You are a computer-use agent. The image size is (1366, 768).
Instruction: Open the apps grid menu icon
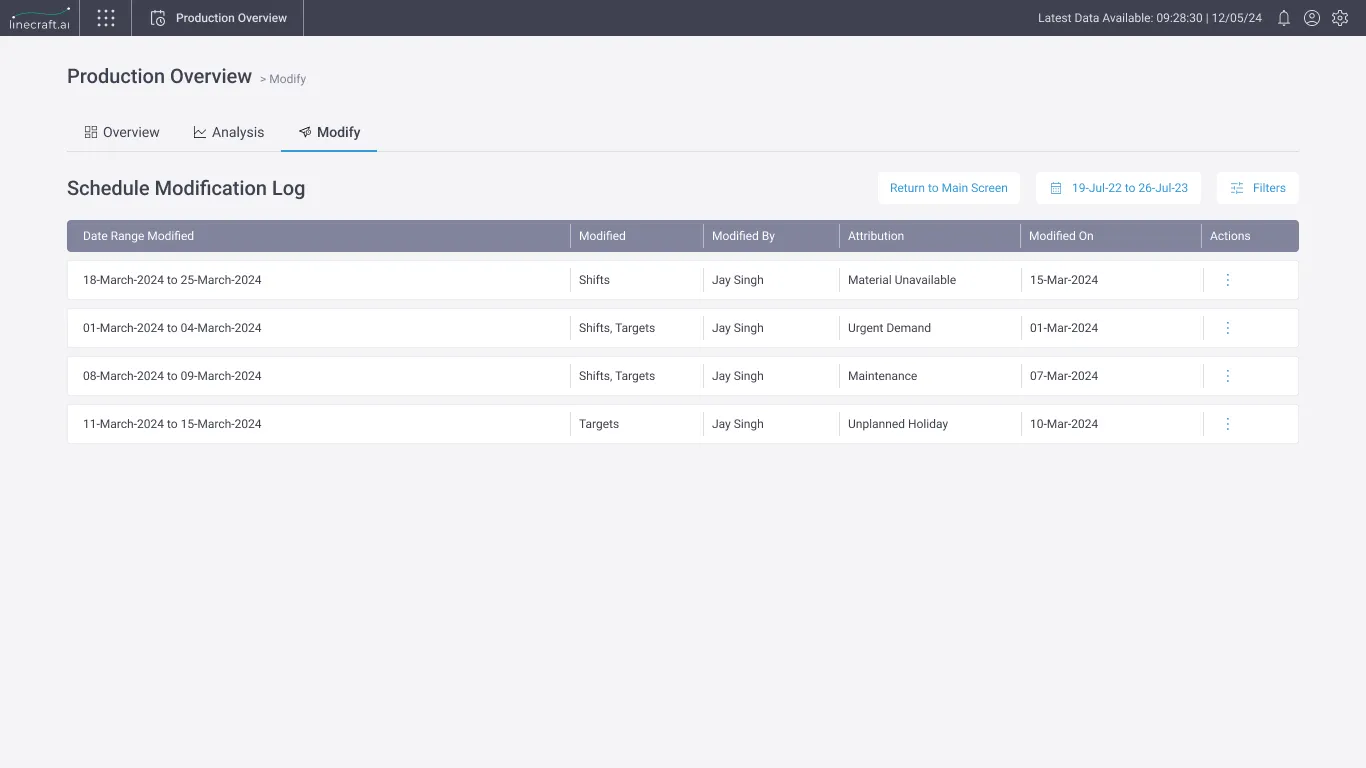click(x=106, y=18)
